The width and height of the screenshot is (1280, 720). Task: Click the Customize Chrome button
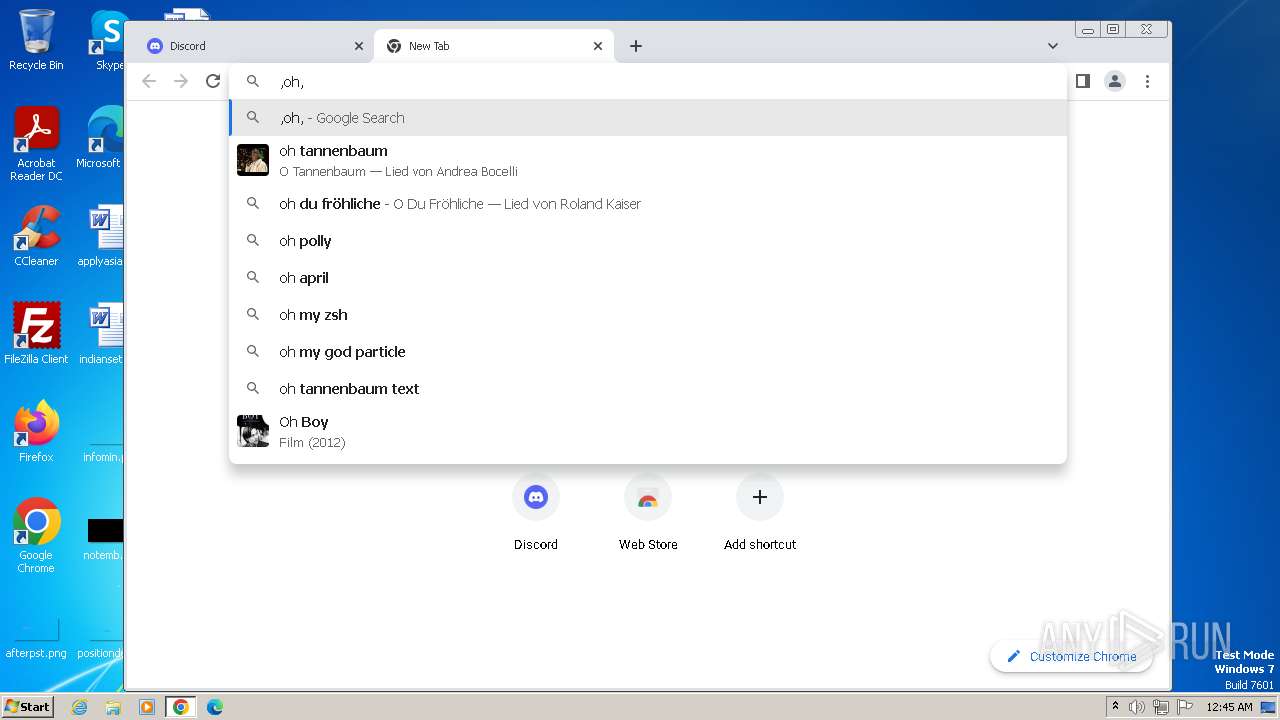(x=1071, y=656)
